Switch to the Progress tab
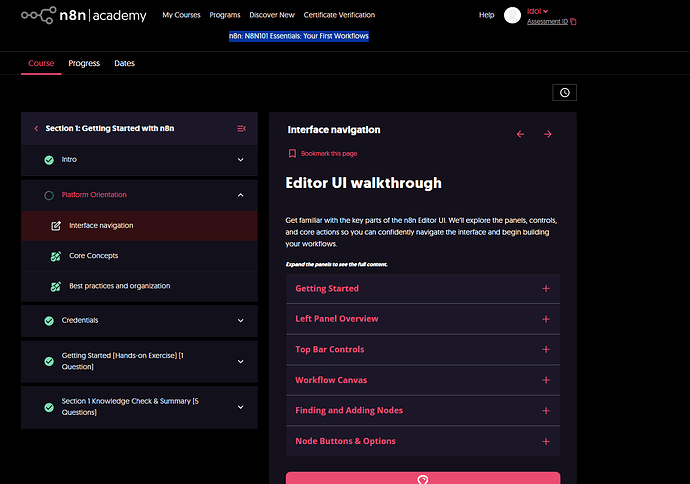690x484 pixels. 84,63
